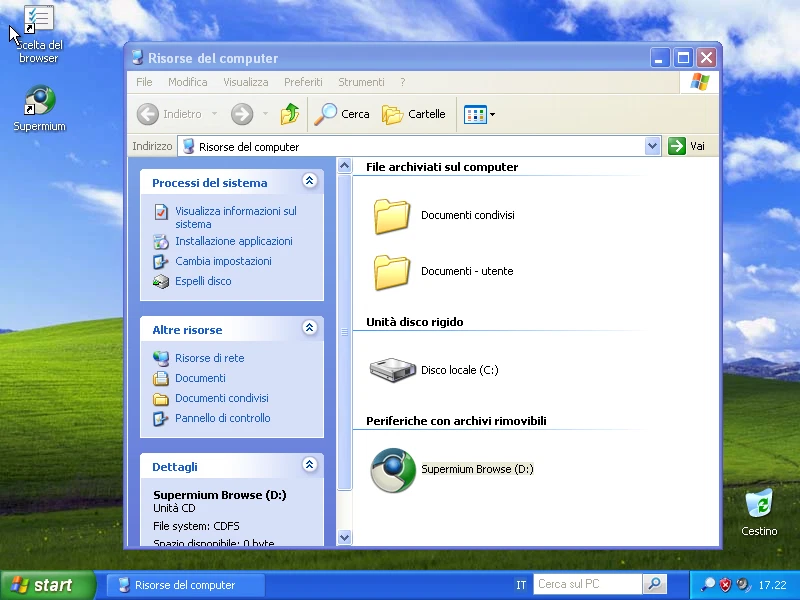Open the Cartelle folders view icon
Screen dimensions: 800x600
point(393,114)
